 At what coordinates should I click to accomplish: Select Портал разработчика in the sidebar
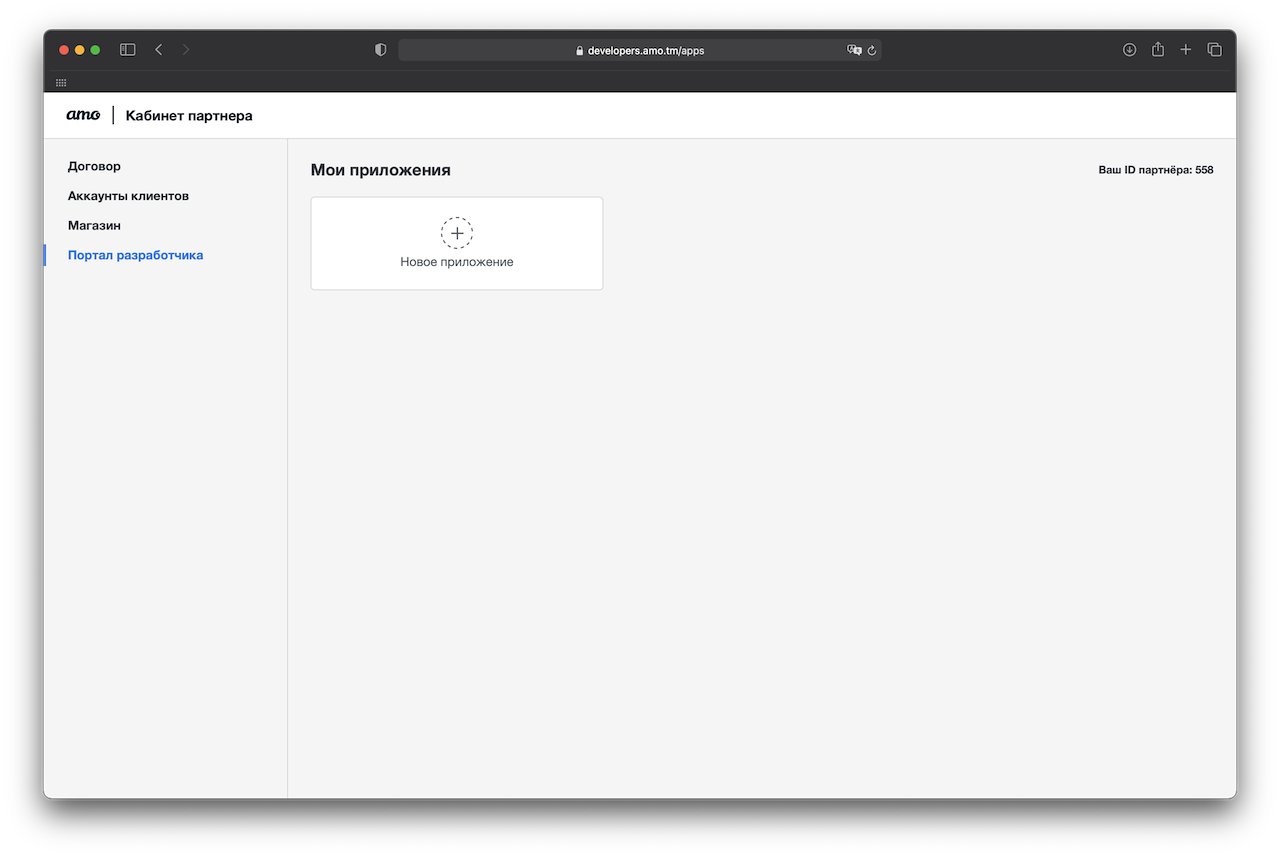coord(135,255)
